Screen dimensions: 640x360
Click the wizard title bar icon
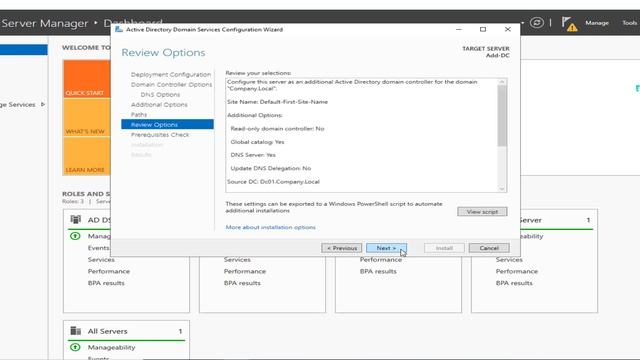click(119, 29)
